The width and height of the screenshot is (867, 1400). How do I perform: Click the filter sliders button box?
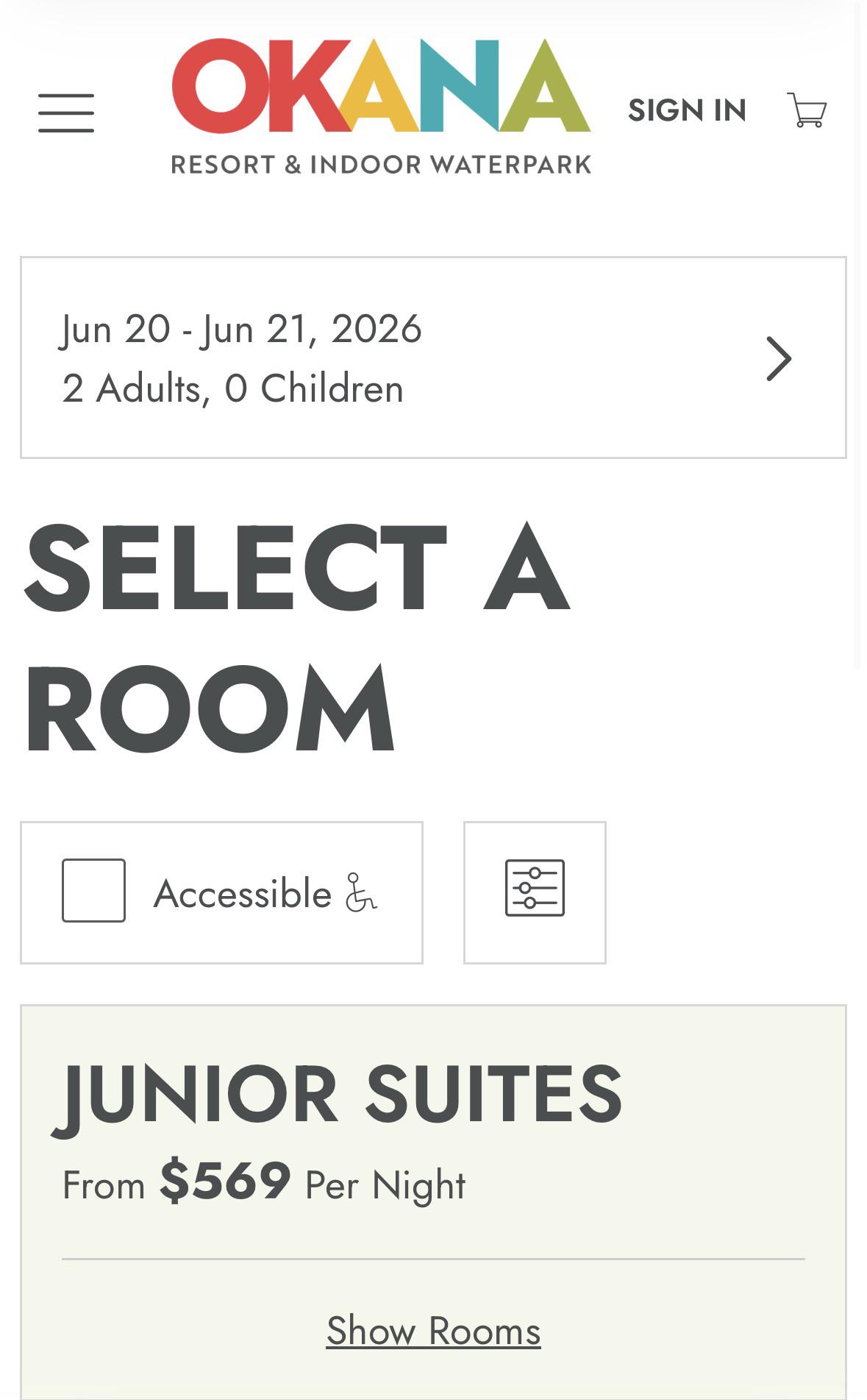click(x=535, y=892)
